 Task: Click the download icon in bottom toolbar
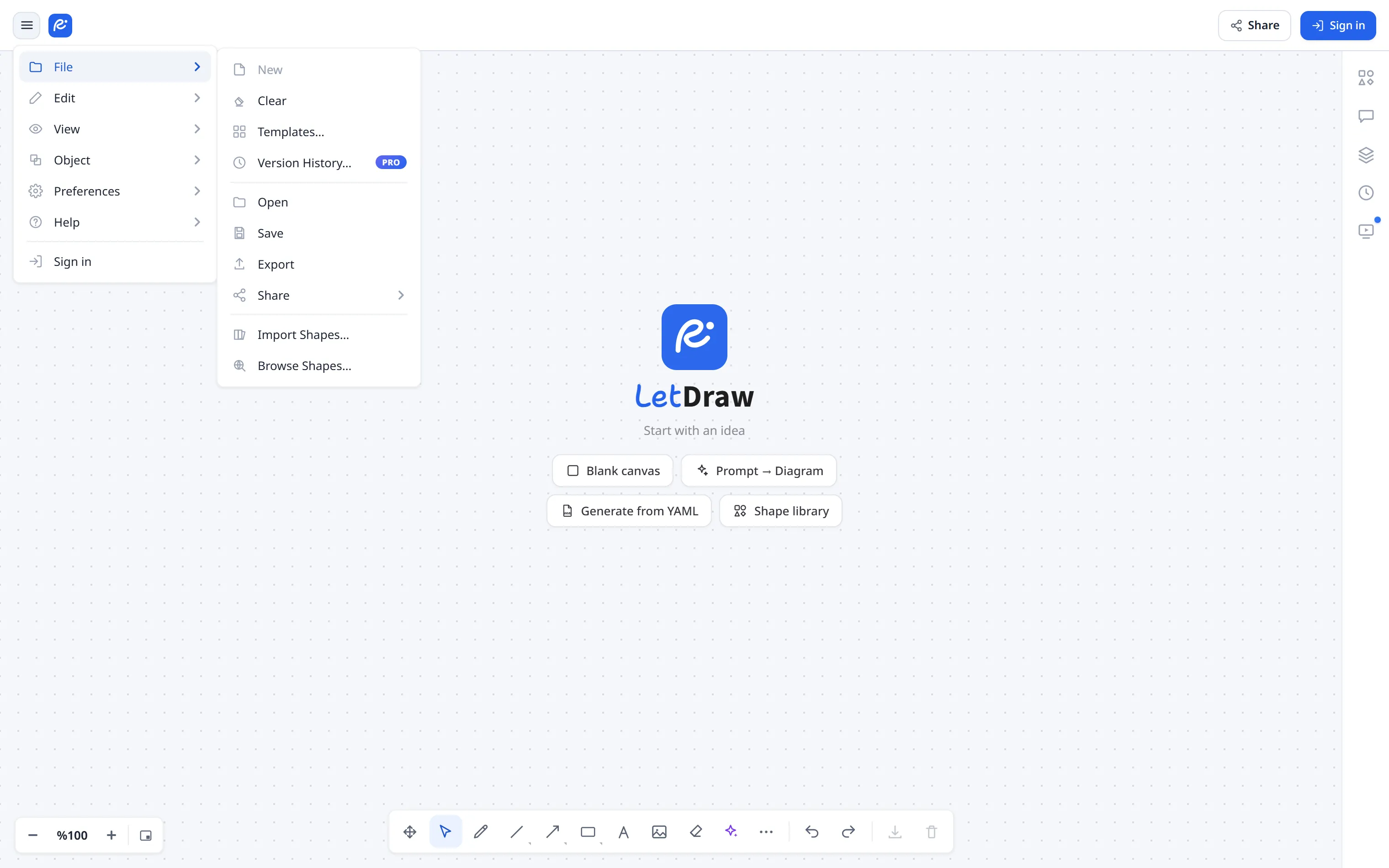pyautogui.click(x=895, y=832)
